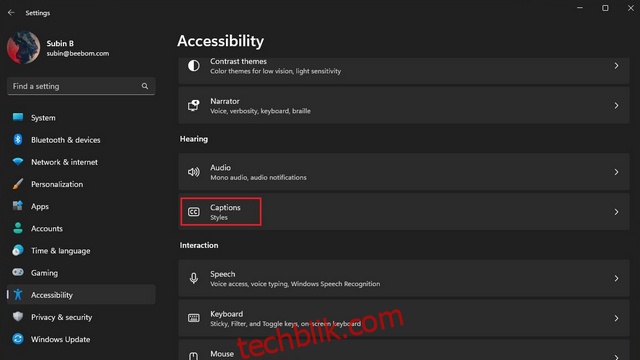Open the Subin B profile picture
Viewport: 640px width, 360px height.
coord(24,48)
